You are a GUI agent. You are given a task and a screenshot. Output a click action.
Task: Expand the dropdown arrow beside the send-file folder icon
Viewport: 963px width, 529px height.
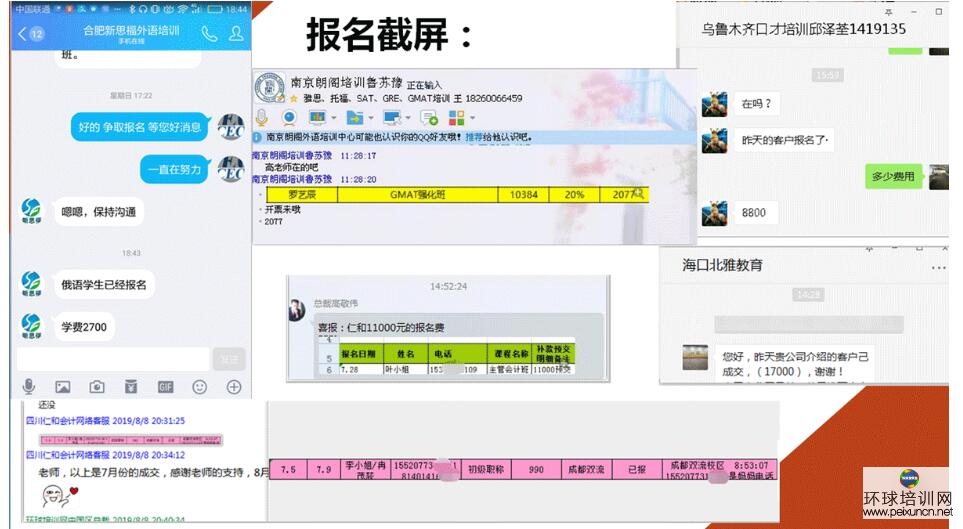point(370,118)
